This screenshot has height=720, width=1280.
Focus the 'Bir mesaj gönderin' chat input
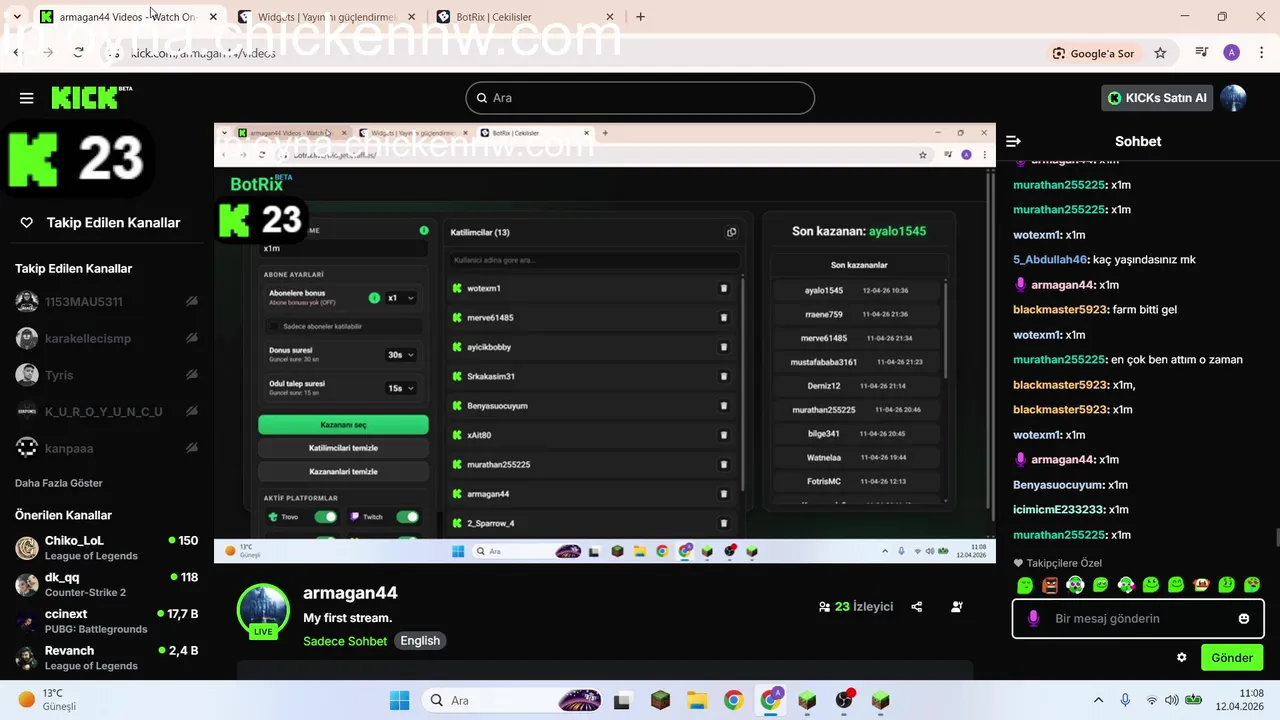(x=1138, y=619)
